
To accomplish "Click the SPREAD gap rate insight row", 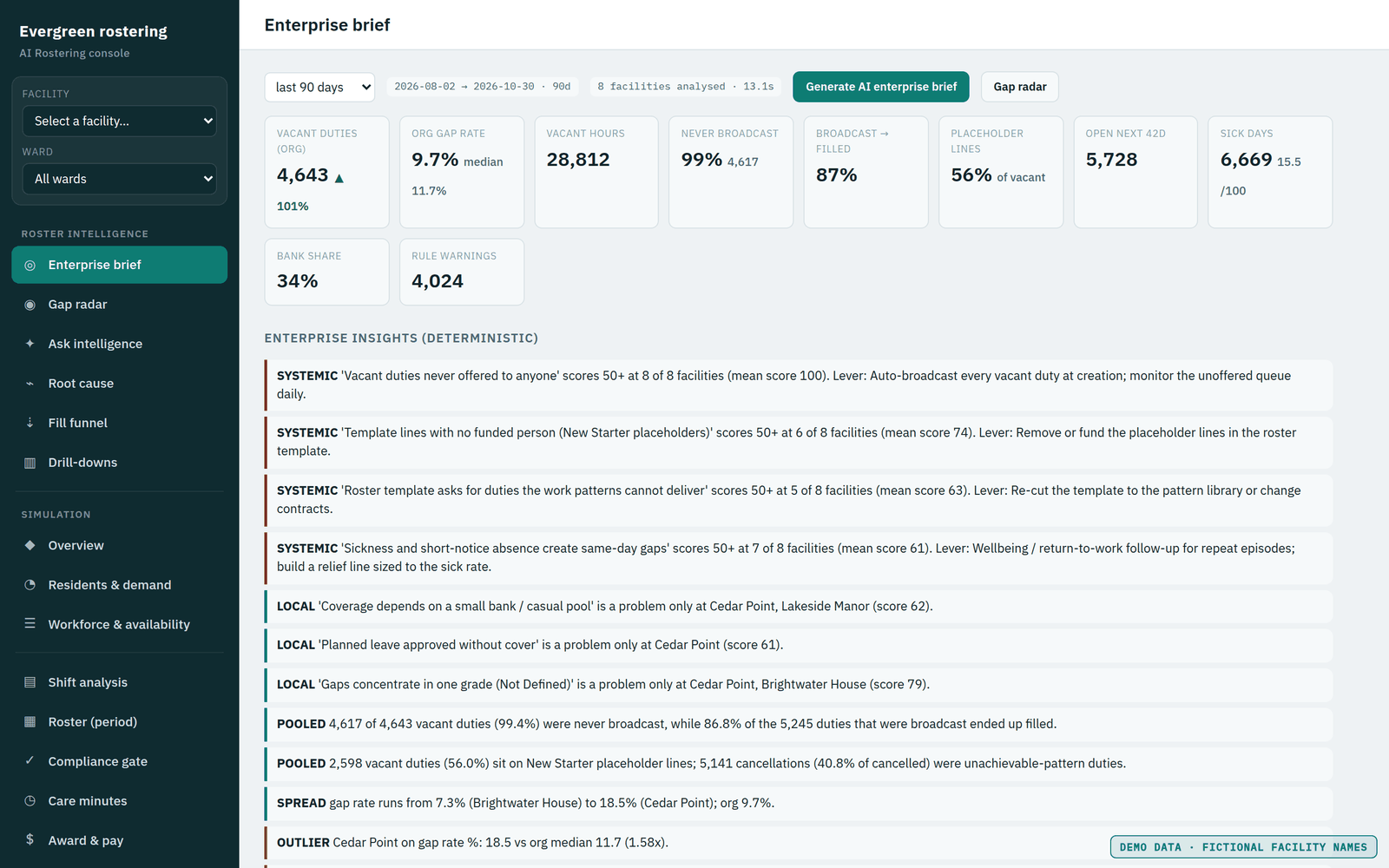I will [x=799, y=803].
